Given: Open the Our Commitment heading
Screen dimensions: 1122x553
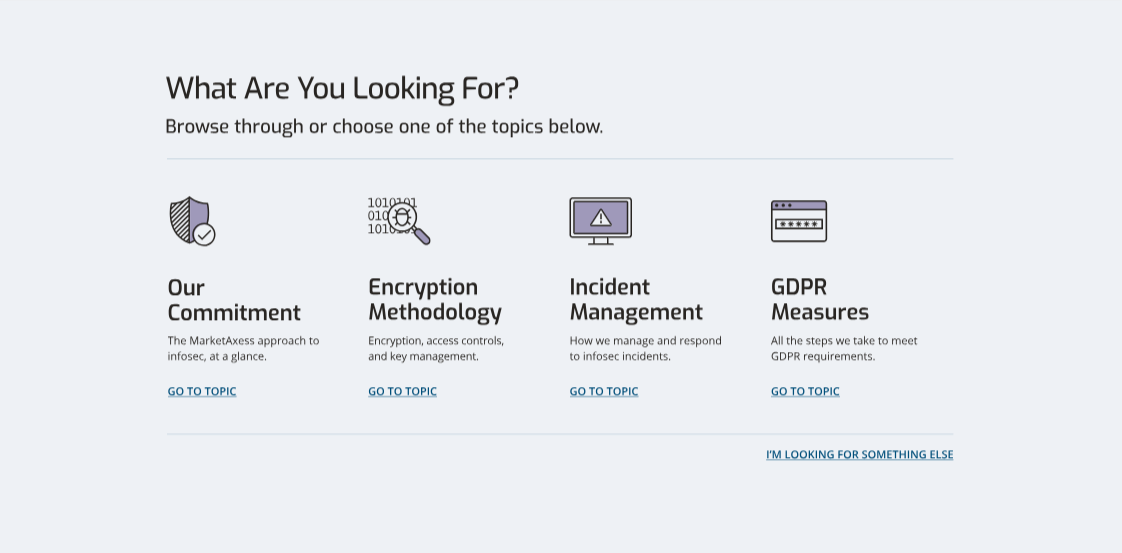Looking at the screenshot, I should coord(234,300).
